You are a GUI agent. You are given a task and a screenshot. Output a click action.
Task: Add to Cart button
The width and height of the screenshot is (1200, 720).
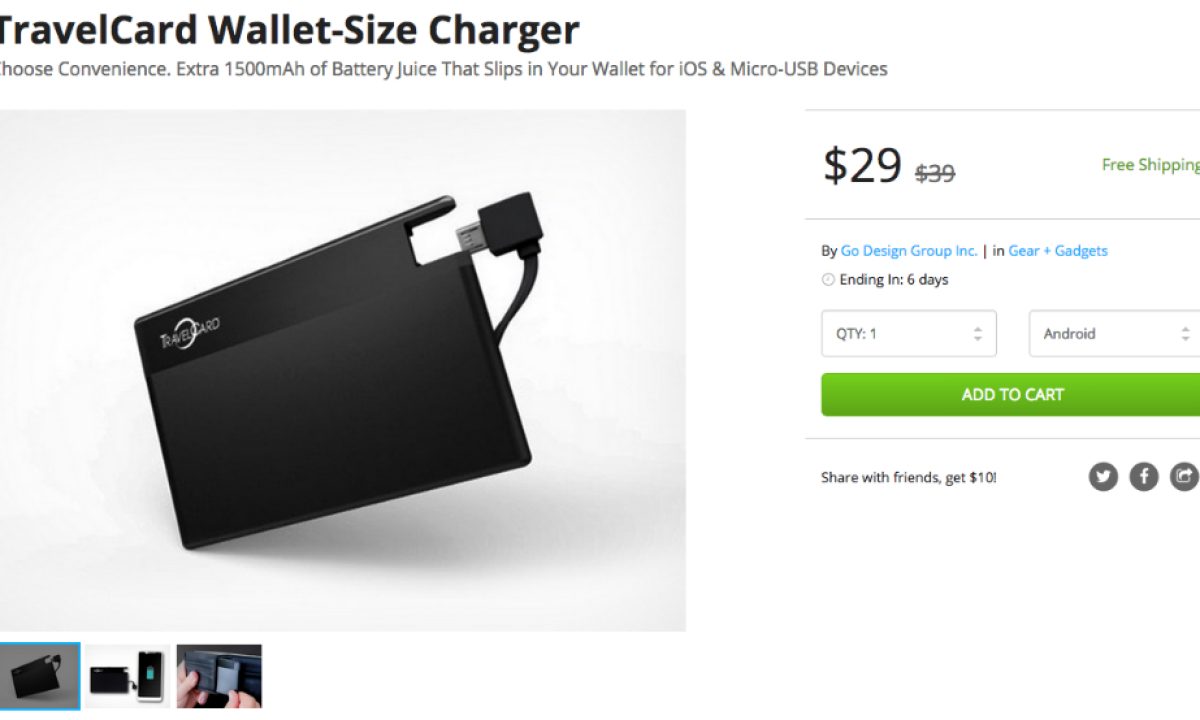[1011, 395]
